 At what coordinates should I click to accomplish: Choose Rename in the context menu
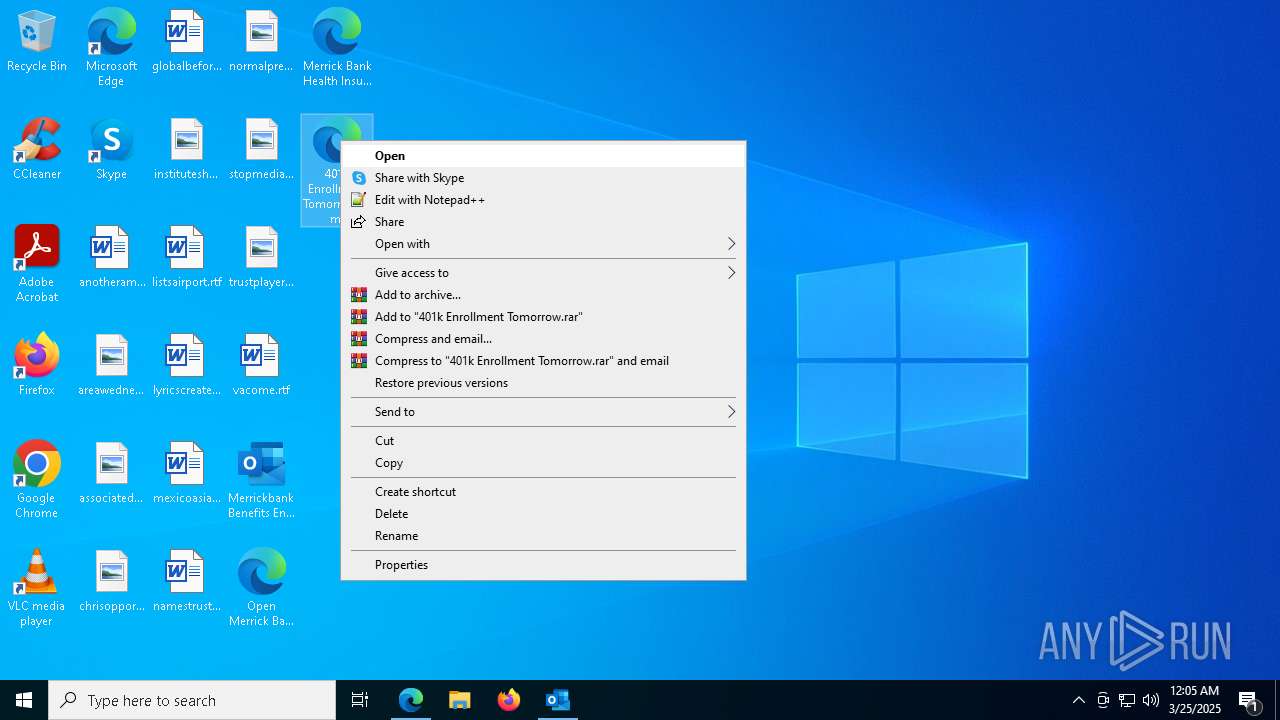543,536
